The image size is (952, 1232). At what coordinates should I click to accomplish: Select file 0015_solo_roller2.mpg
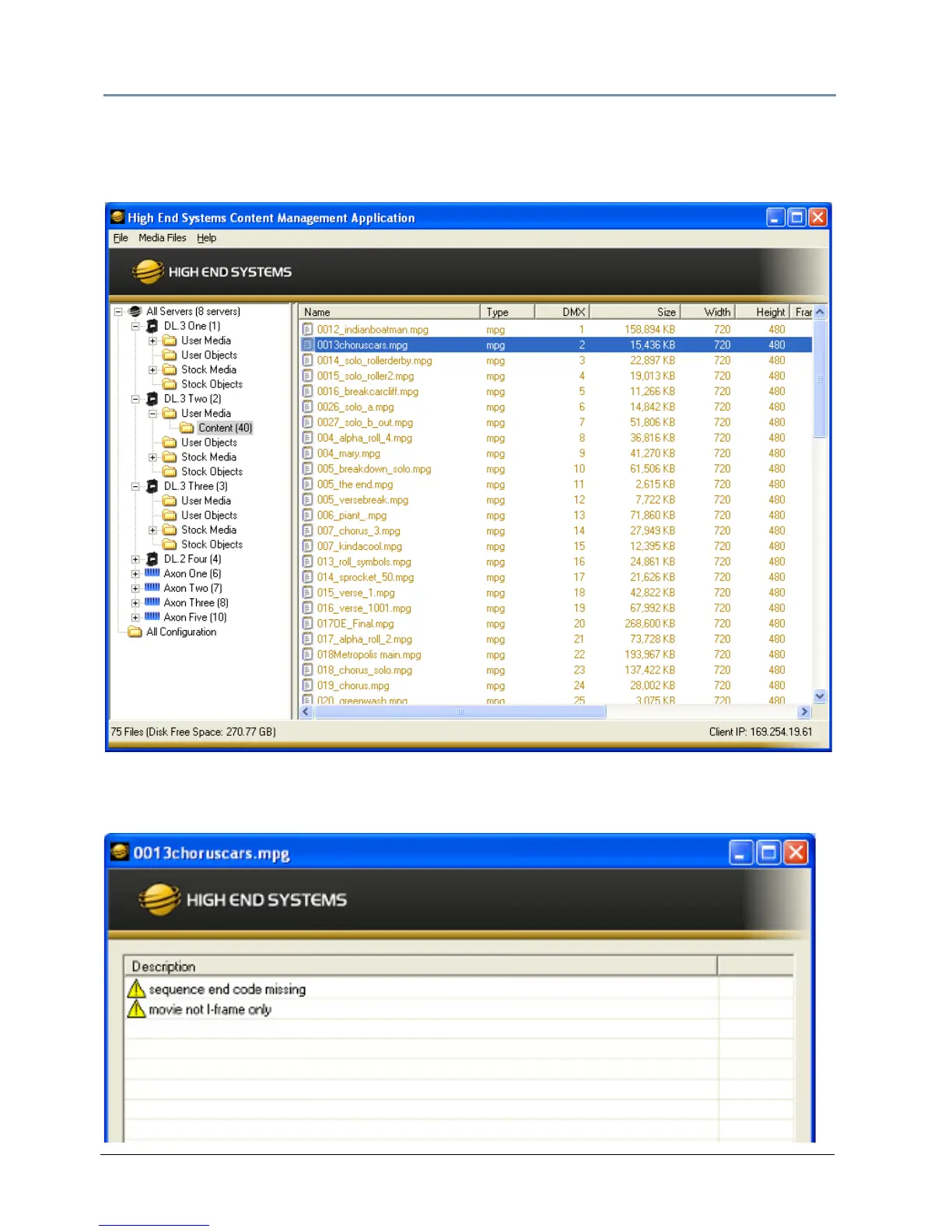click(x=365, y=376)
